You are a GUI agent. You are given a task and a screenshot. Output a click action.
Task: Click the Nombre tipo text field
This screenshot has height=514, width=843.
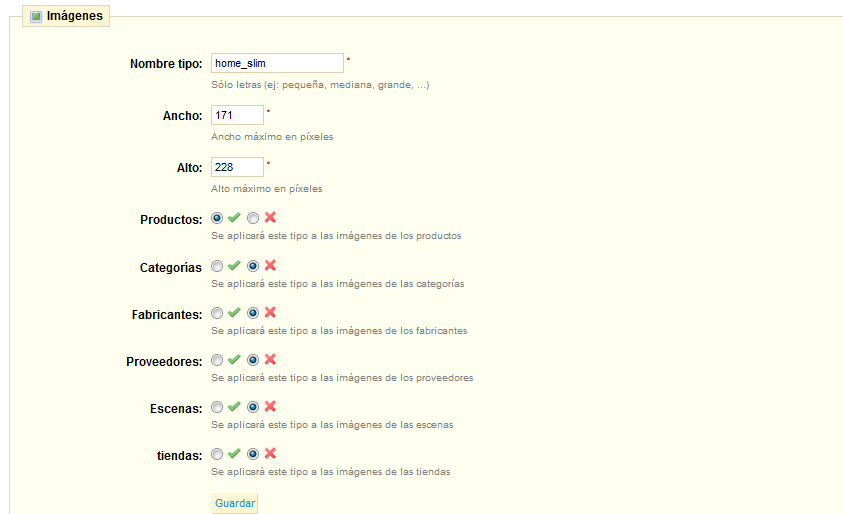tap(277, 63)
